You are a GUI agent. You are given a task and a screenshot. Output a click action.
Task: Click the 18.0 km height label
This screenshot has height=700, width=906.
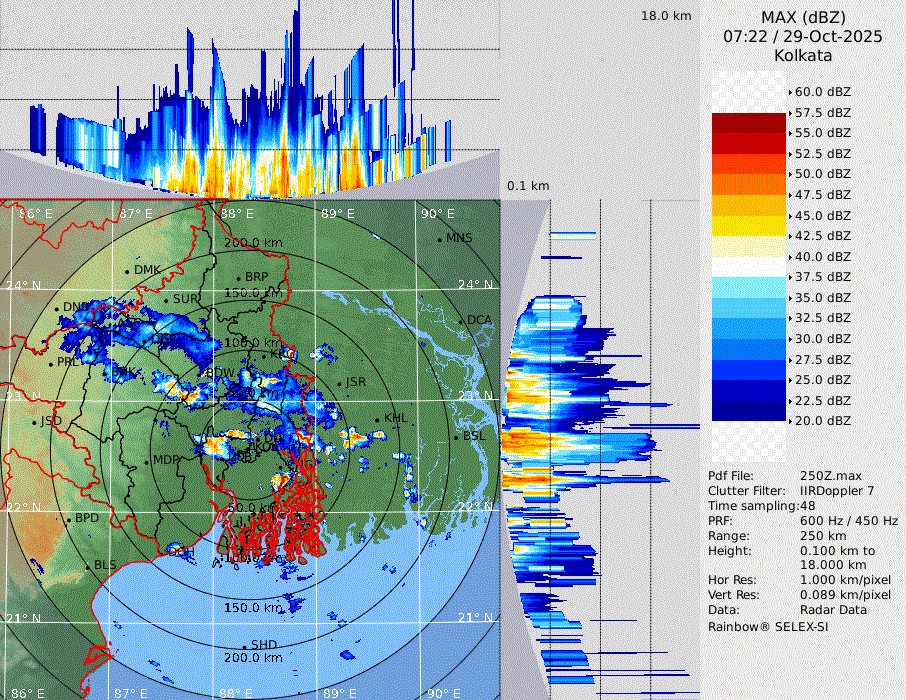pos(666,16)
